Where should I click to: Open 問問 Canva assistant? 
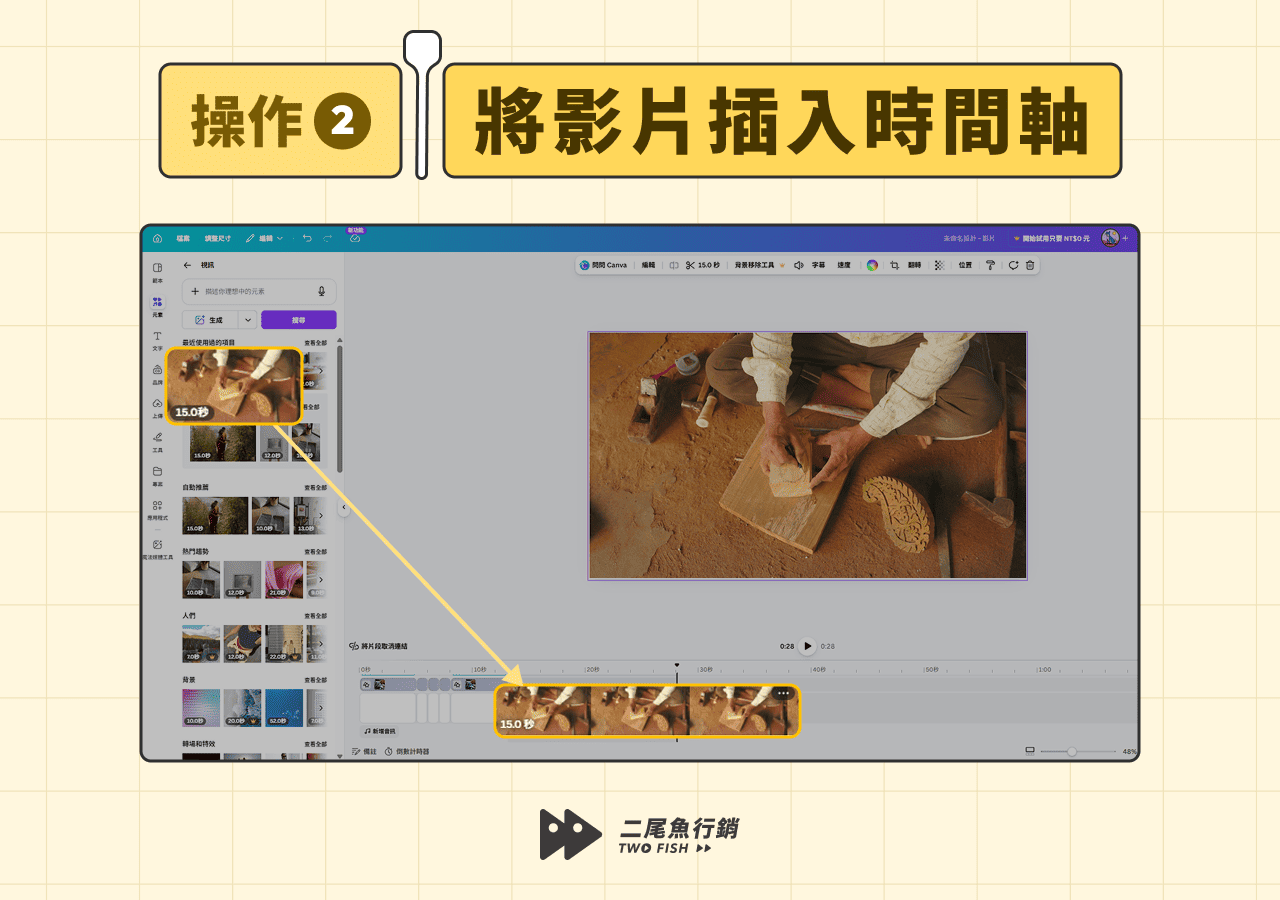[x=603, y=265]
